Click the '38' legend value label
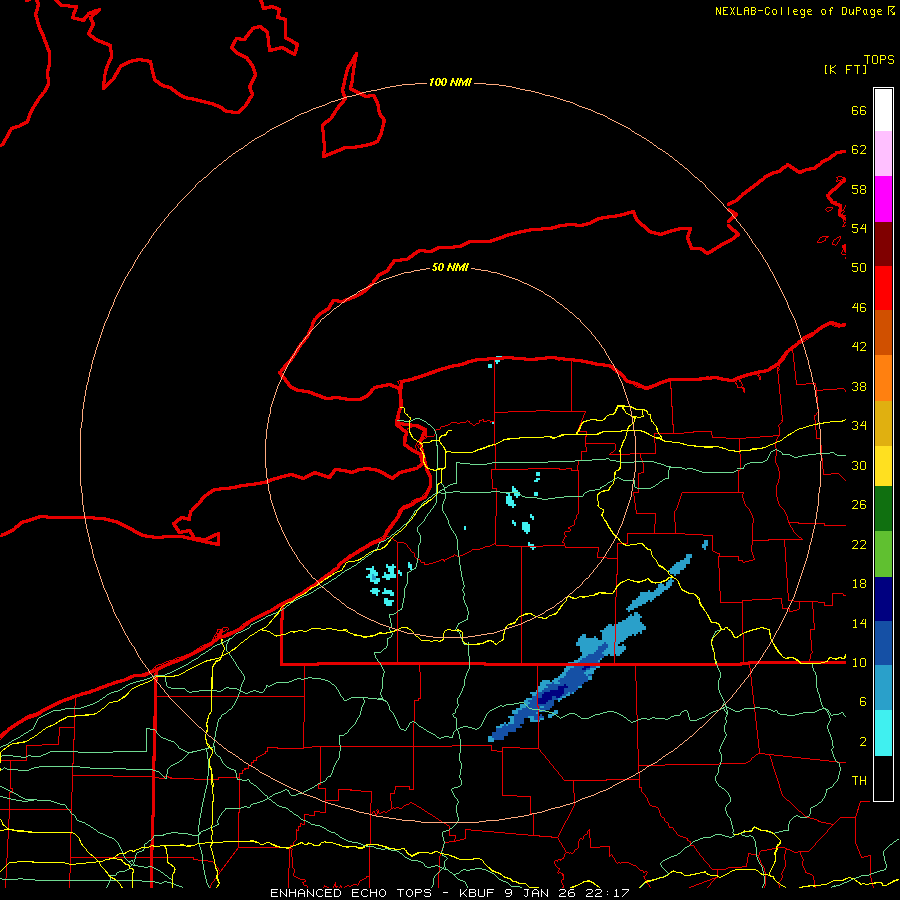Viewport: 900px width, 900px height. click(859, 387)
